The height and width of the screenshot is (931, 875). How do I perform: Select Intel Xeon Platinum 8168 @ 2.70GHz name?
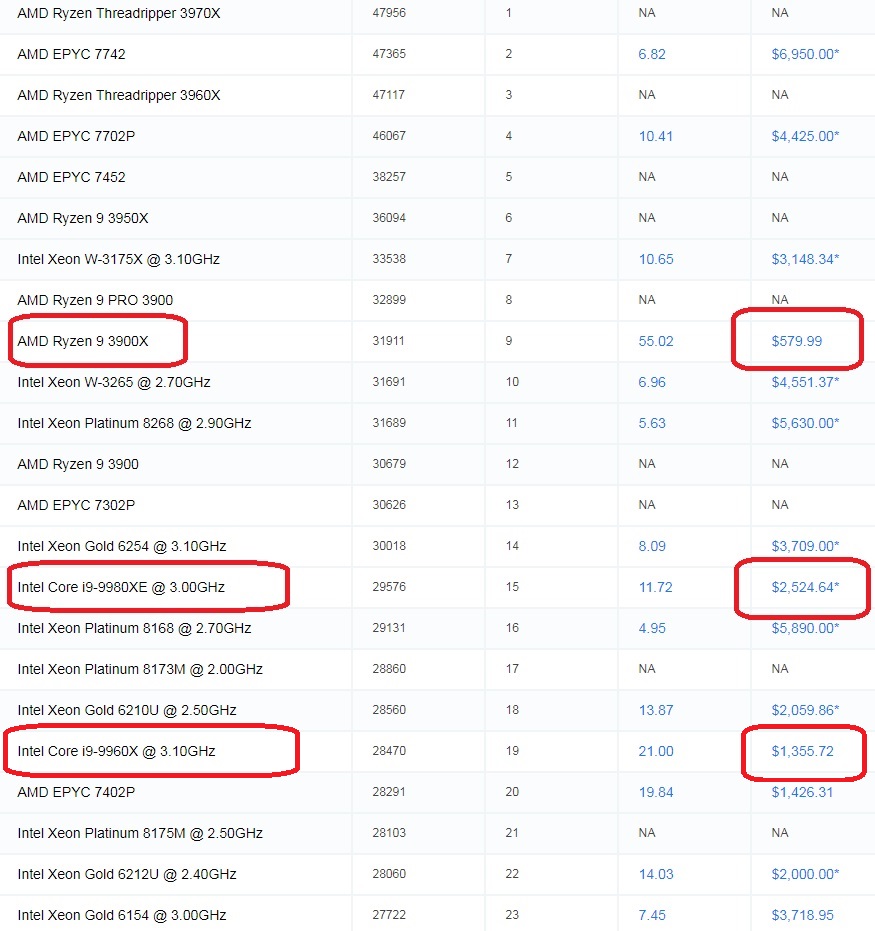pyautogui.click(x=134, y=628)
